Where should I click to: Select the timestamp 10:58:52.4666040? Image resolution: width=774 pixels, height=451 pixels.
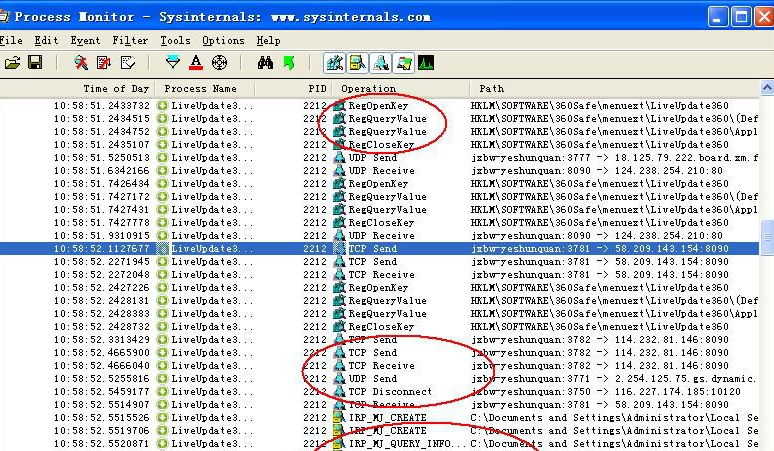[102, 366]
